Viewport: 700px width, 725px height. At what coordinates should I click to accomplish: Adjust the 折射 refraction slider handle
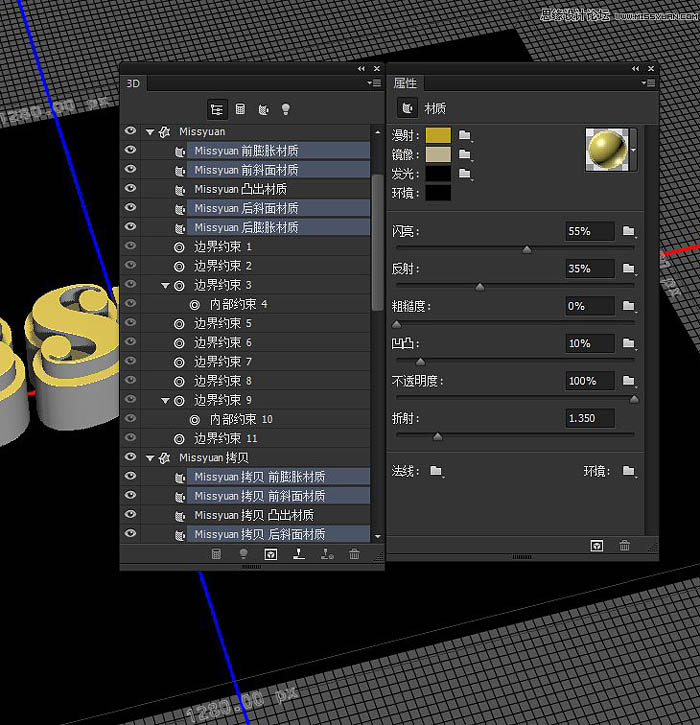pos(437,436)
